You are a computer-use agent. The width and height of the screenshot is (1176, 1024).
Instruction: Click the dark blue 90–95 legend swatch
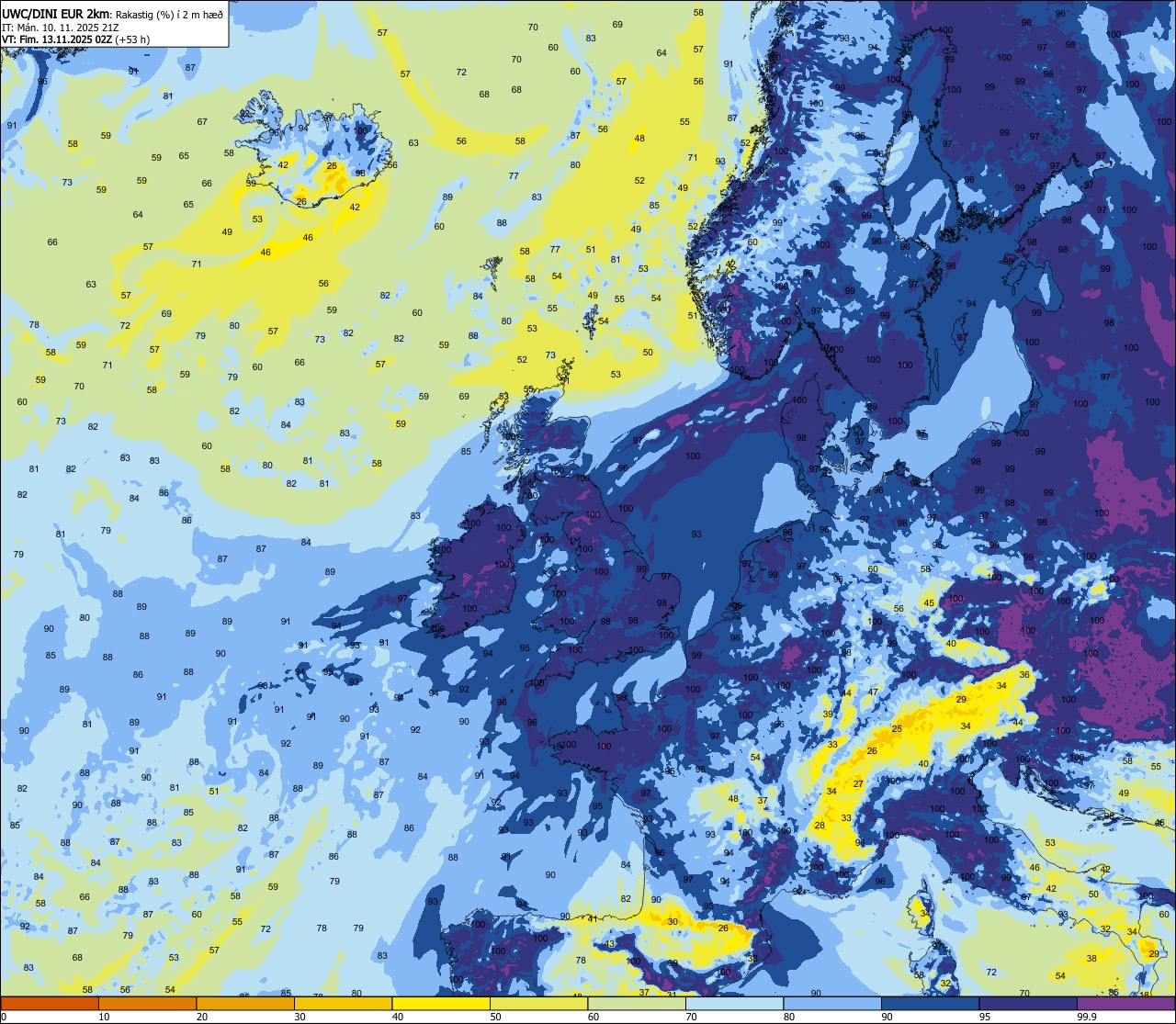coord(930,1003)
